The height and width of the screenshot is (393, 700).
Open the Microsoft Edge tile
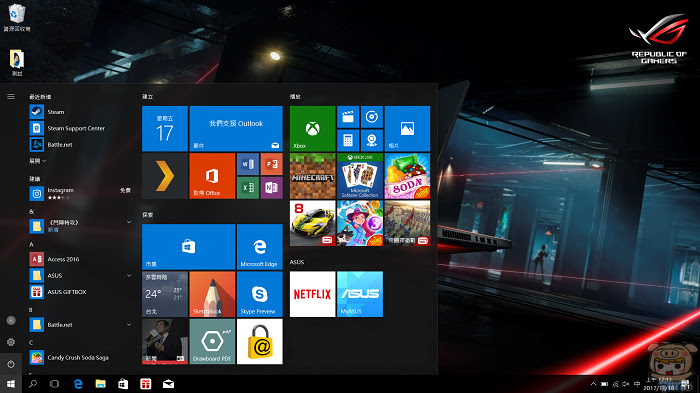[260, 247]
